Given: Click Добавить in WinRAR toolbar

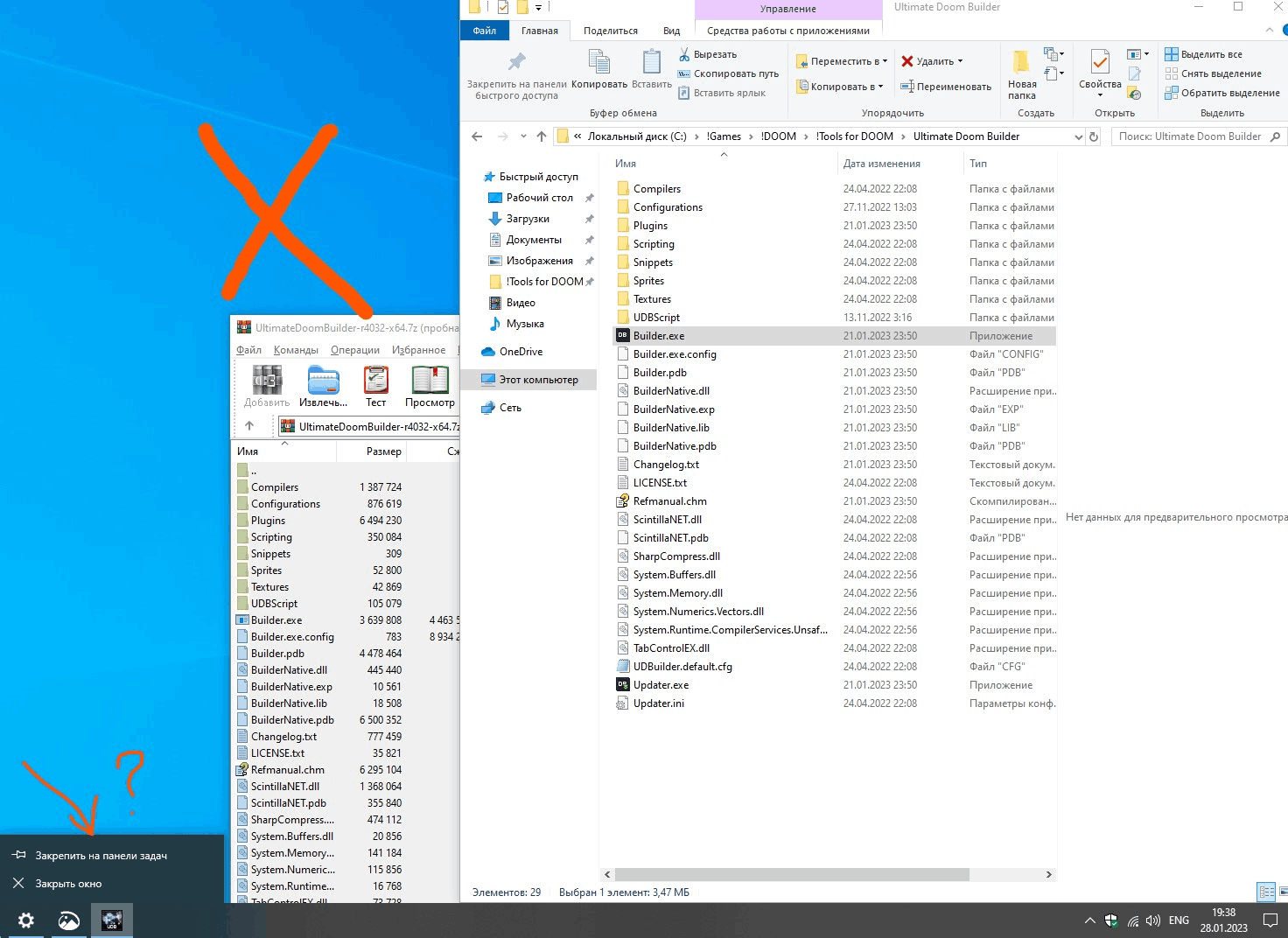Looking at the screenshot, I should tap(267, 386).
